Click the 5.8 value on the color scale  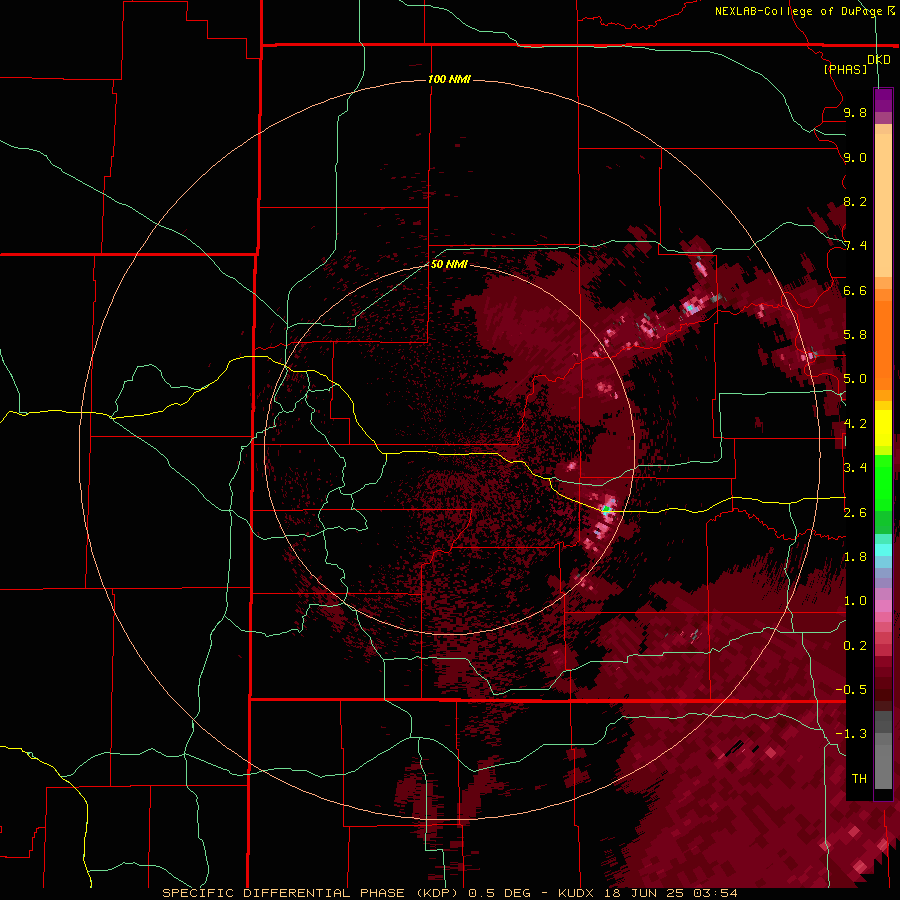click(x=855, y=335)
